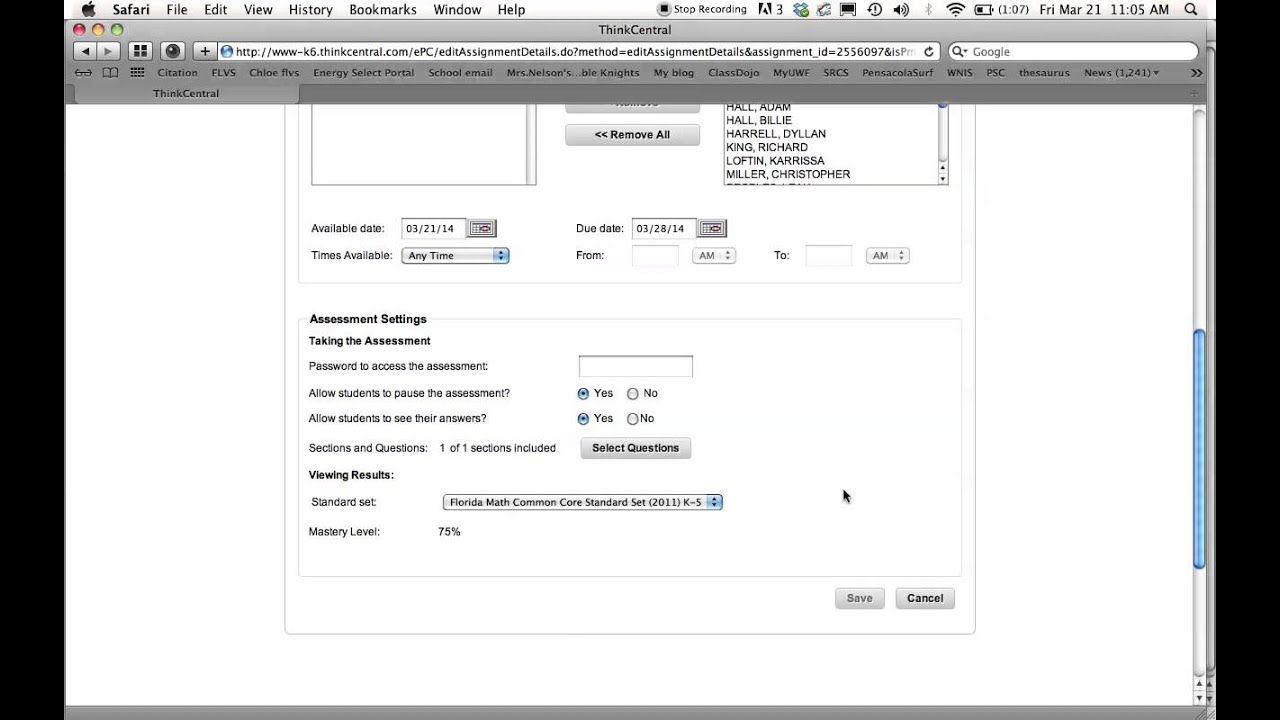Open Spotlight search magnifier

1191,9
